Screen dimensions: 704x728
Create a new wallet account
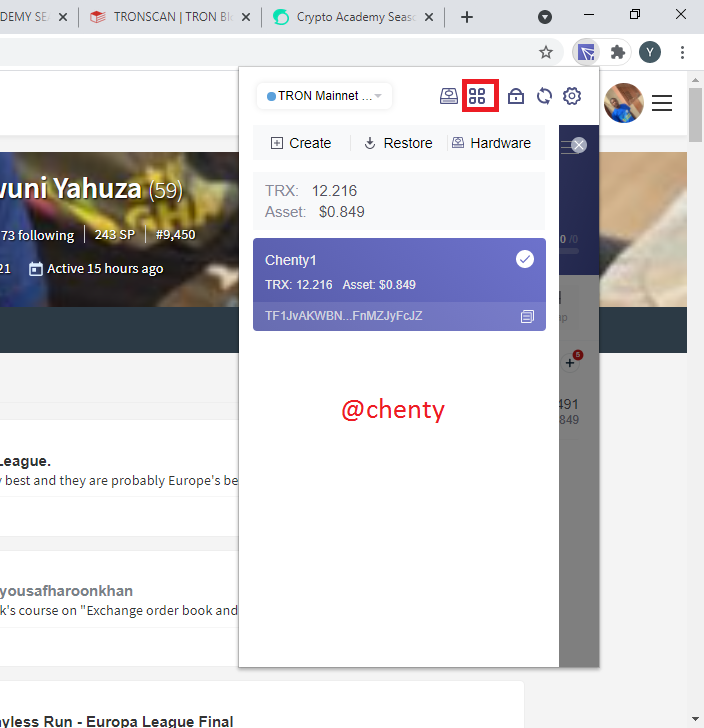pos(301,143)
